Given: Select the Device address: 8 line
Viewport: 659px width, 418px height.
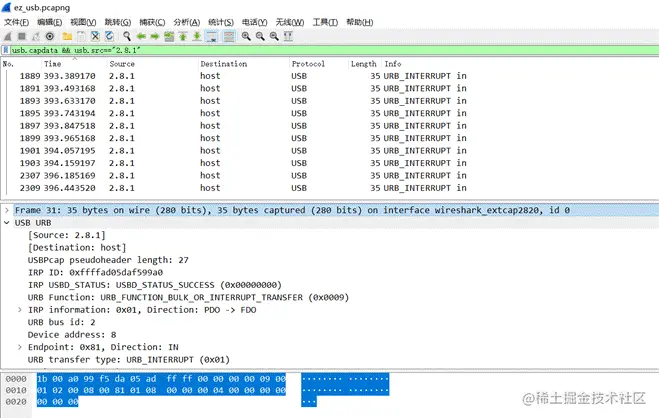Looking at the screenshot, I should point(72,335).
